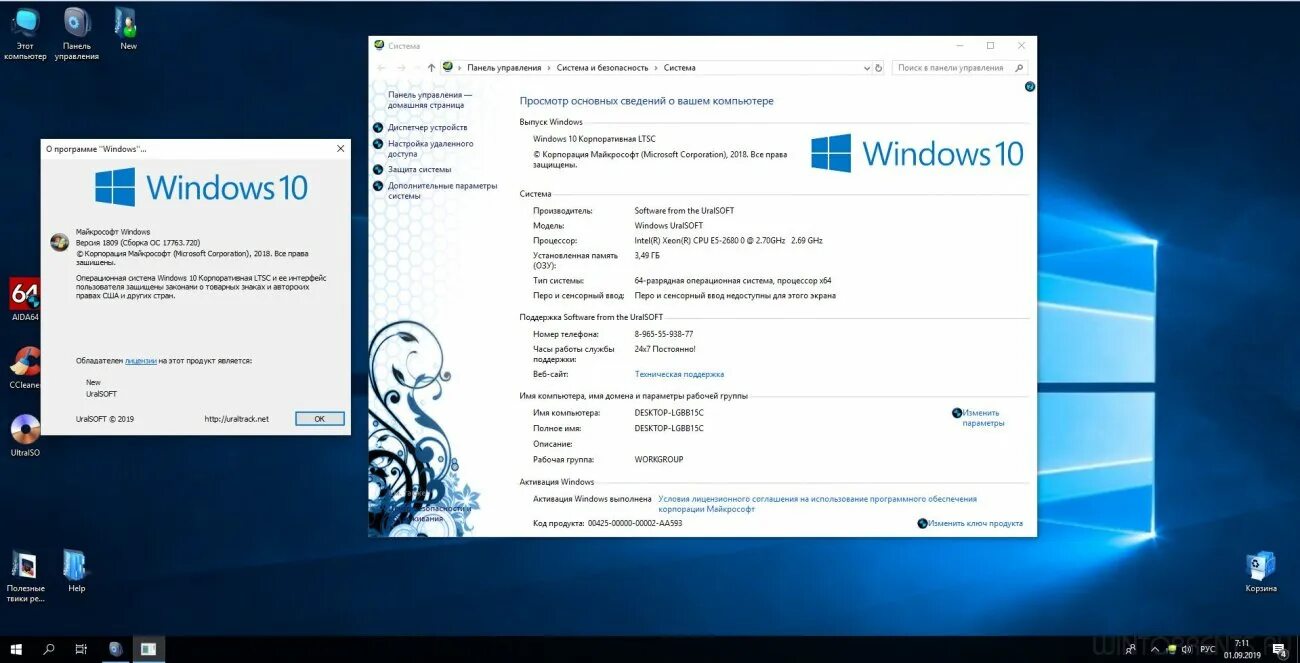Viewport: 1300px width, 663px height.
Task: Open Дополнительные параметры системы
Action: point(442,191)
